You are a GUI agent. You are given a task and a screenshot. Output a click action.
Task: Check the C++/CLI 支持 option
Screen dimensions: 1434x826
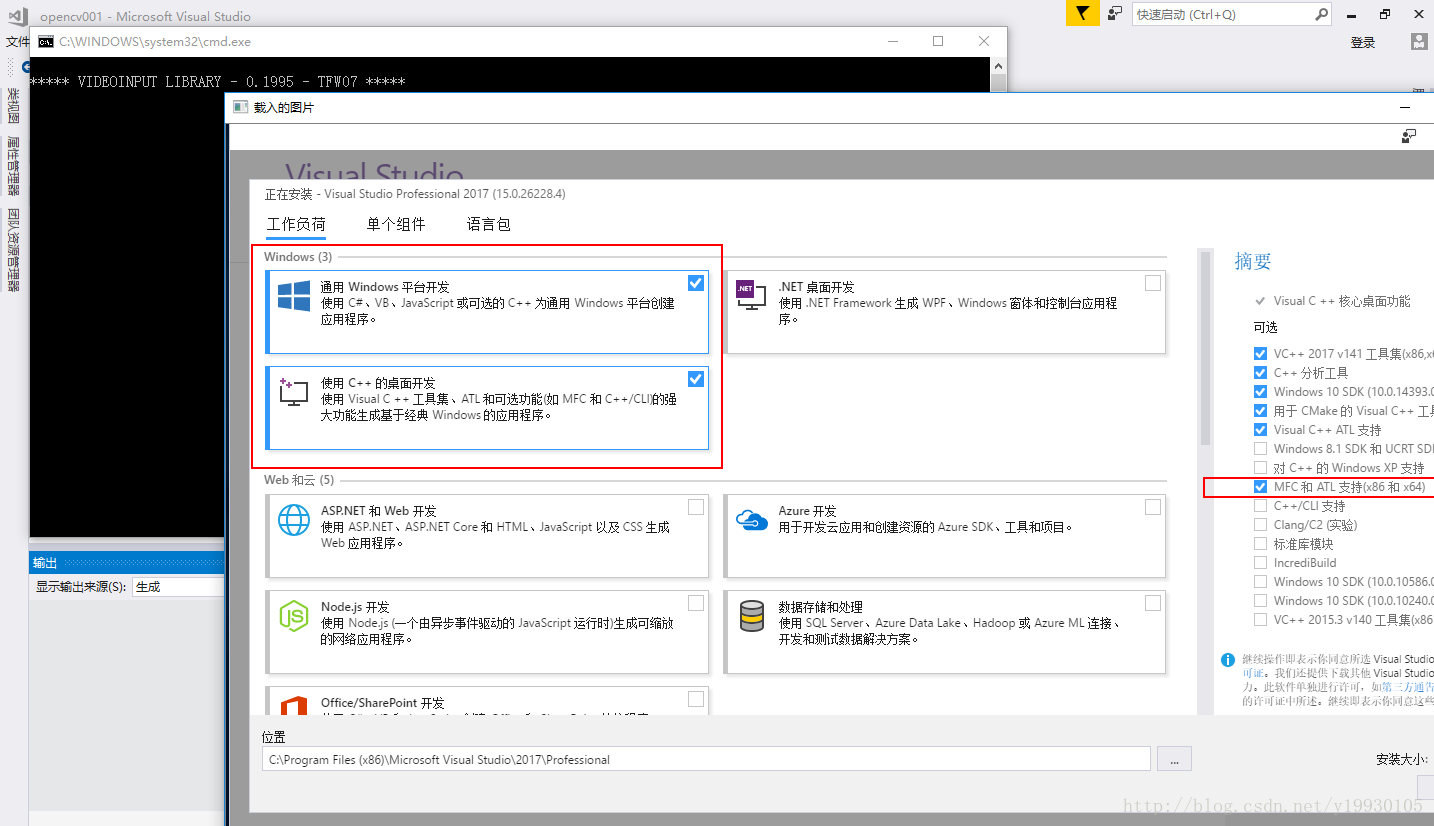tap(1260, 505)
